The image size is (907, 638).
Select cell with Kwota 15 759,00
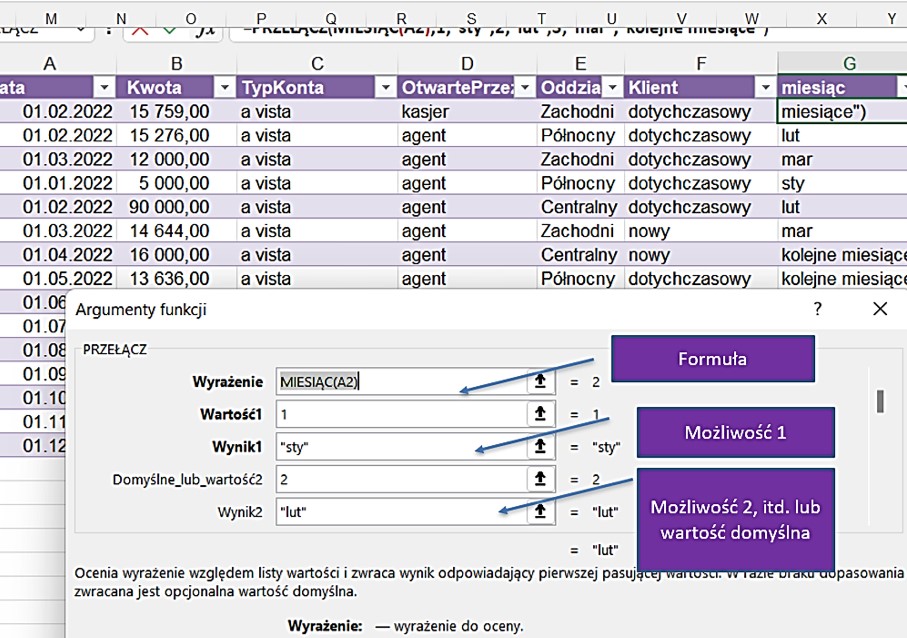(176, 111)
